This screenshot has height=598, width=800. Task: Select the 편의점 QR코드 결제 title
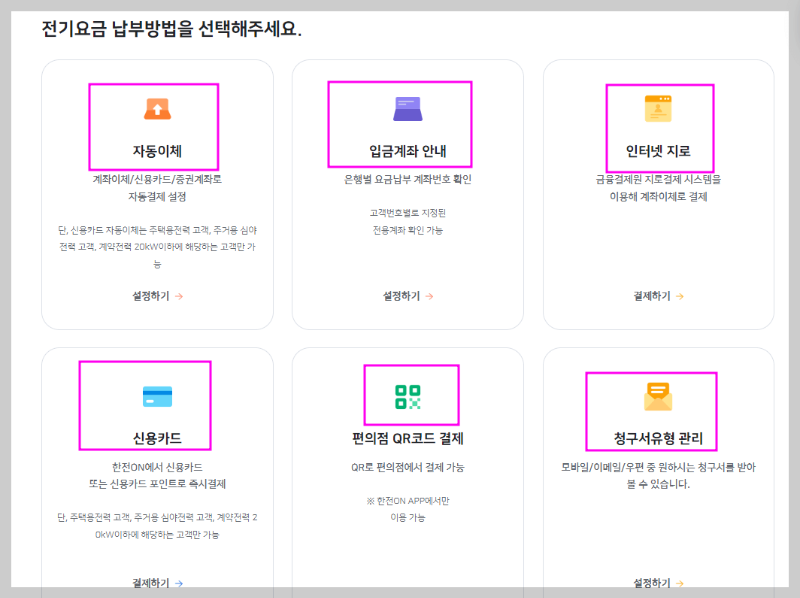click(x=408, y=438)
